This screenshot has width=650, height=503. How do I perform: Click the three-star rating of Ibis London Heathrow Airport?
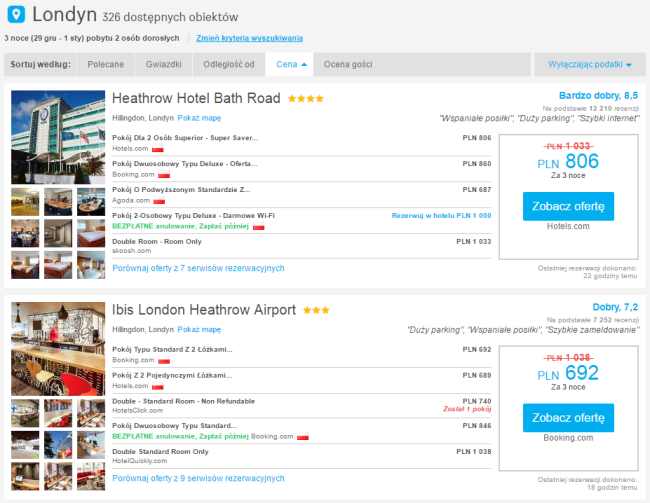[x=316, y=310]
